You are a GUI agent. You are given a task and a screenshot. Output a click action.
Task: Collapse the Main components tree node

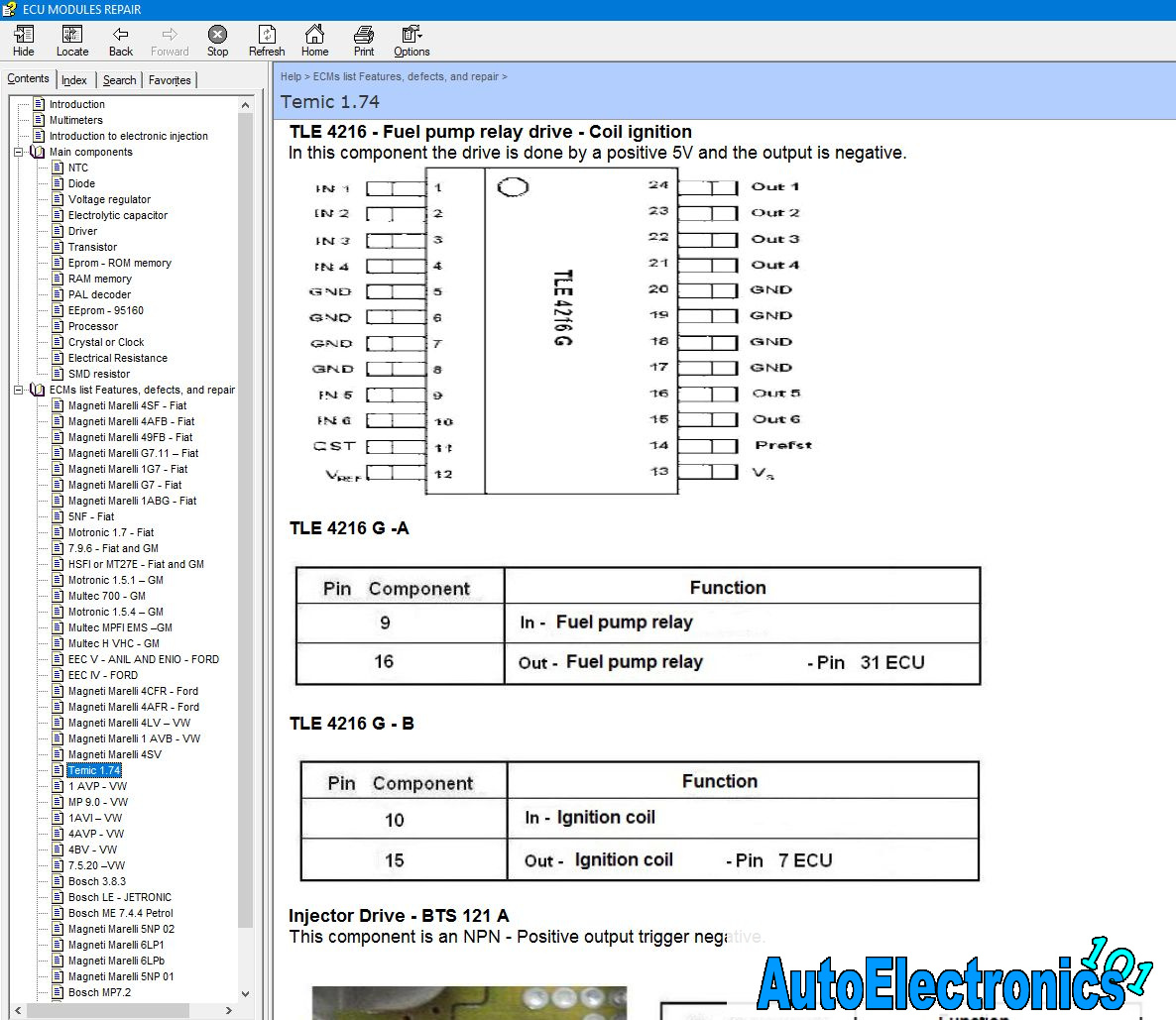(19, 152)
